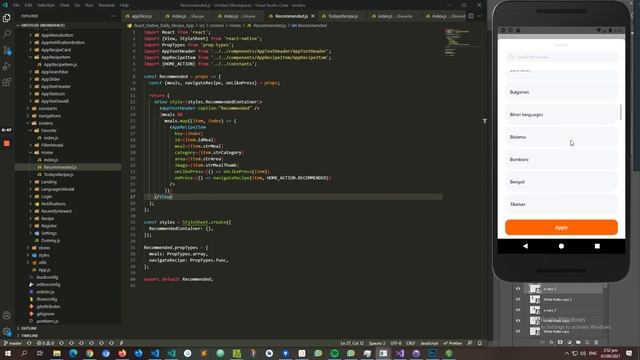Open File Explorer from the taskbar
The image size is (640, 360).
pos(57,353)
